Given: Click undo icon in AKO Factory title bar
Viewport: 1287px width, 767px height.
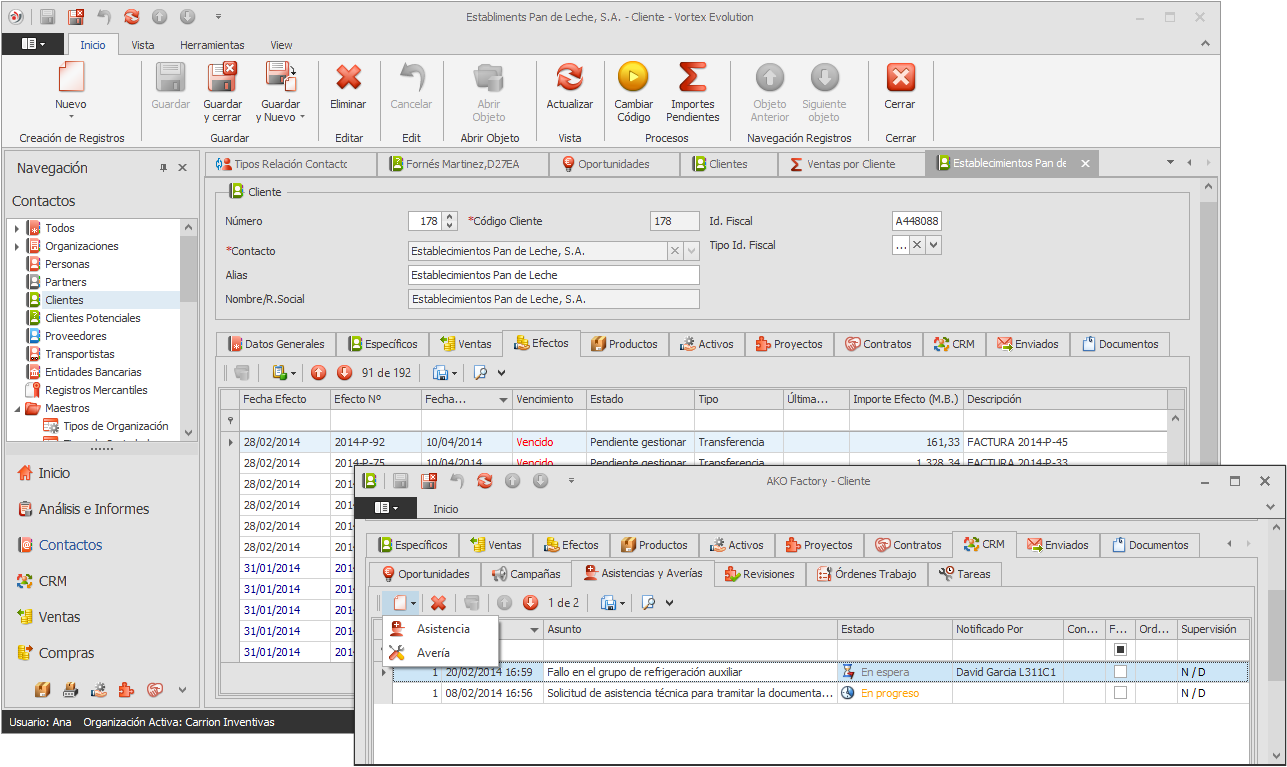Looking at the screenshot, I should (457, 481).
